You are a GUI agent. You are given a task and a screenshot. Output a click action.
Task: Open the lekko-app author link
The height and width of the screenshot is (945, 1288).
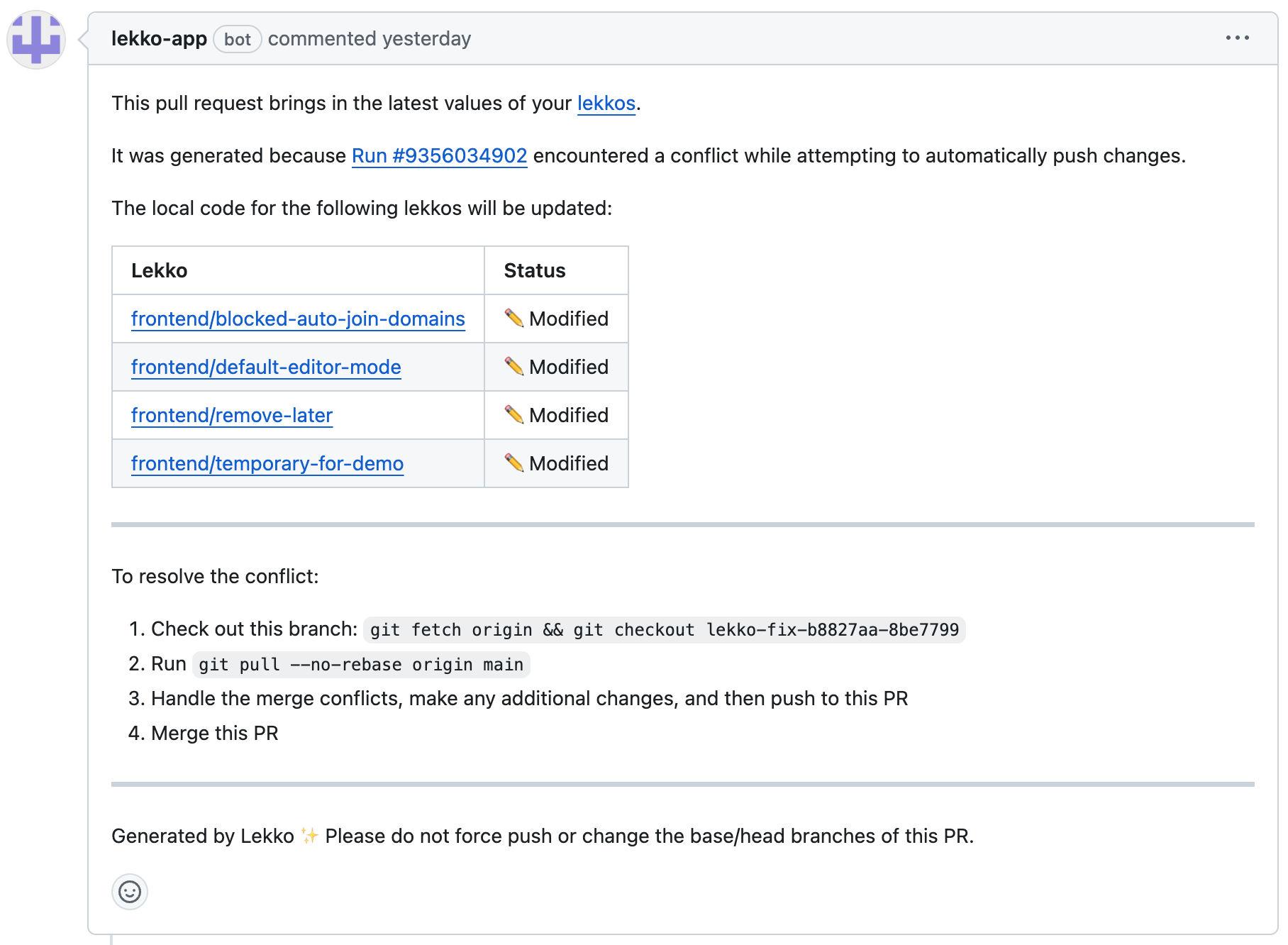click(x=159, y=38)
